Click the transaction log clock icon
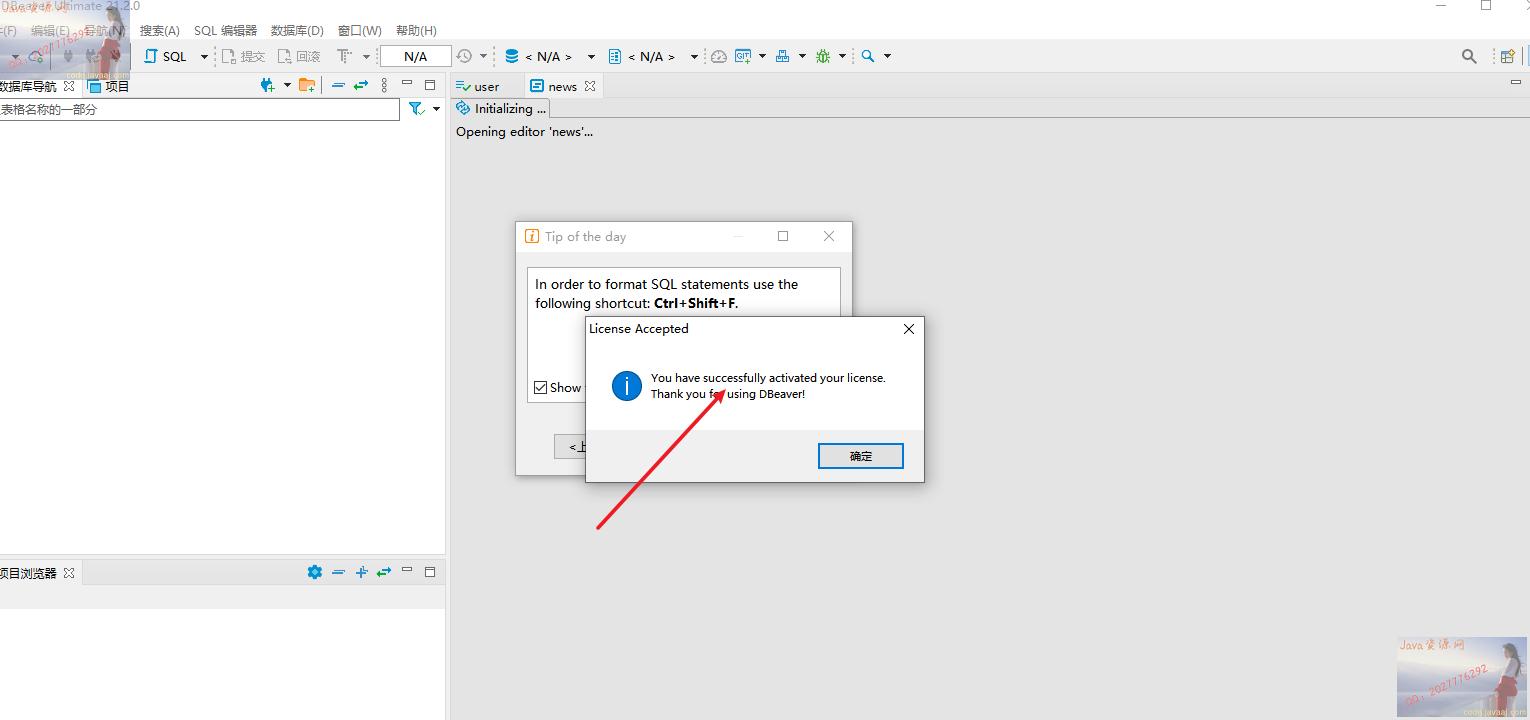1530x720 pixels. pyautogui.click(x=464, y=56)
